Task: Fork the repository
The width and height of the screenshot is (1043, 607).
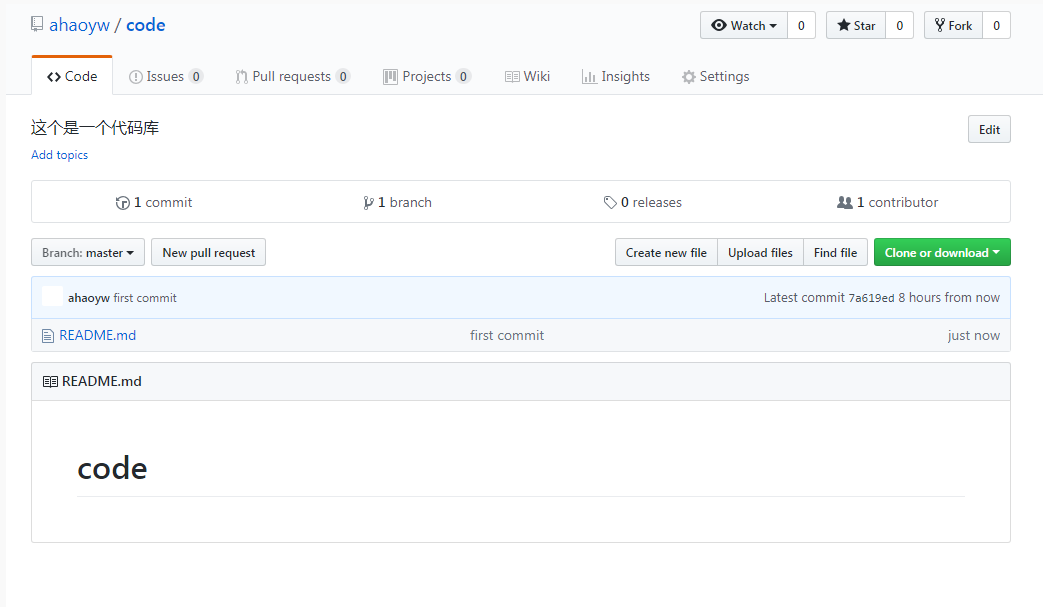Action: pyautogui.click(x=953, y=26)
